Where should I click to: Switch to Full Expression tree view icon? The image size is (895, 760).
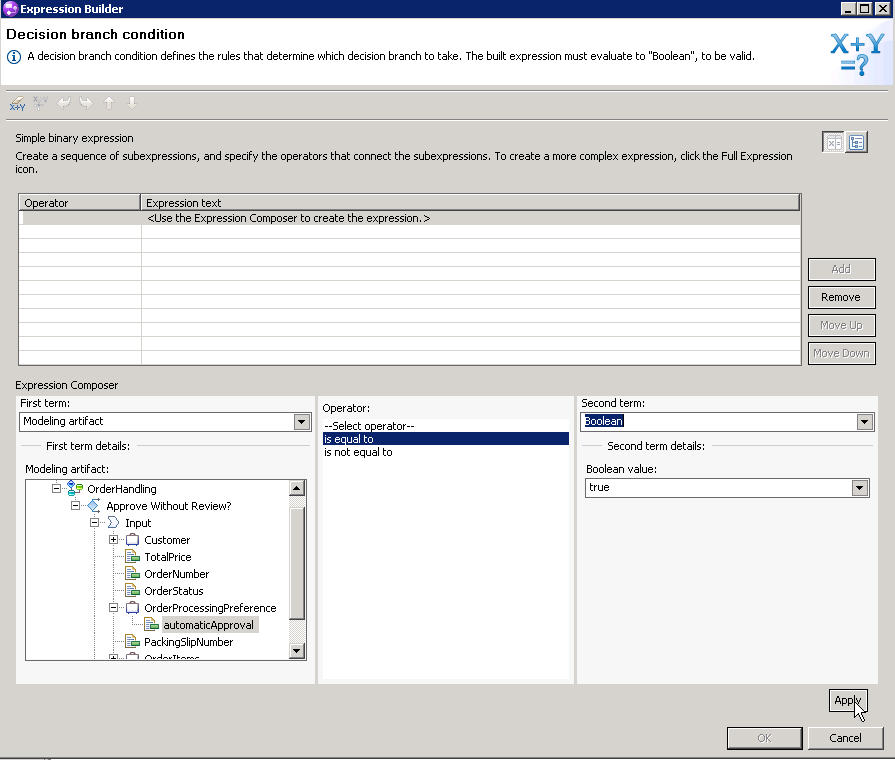pyautogui.click(x=857, y=143)
